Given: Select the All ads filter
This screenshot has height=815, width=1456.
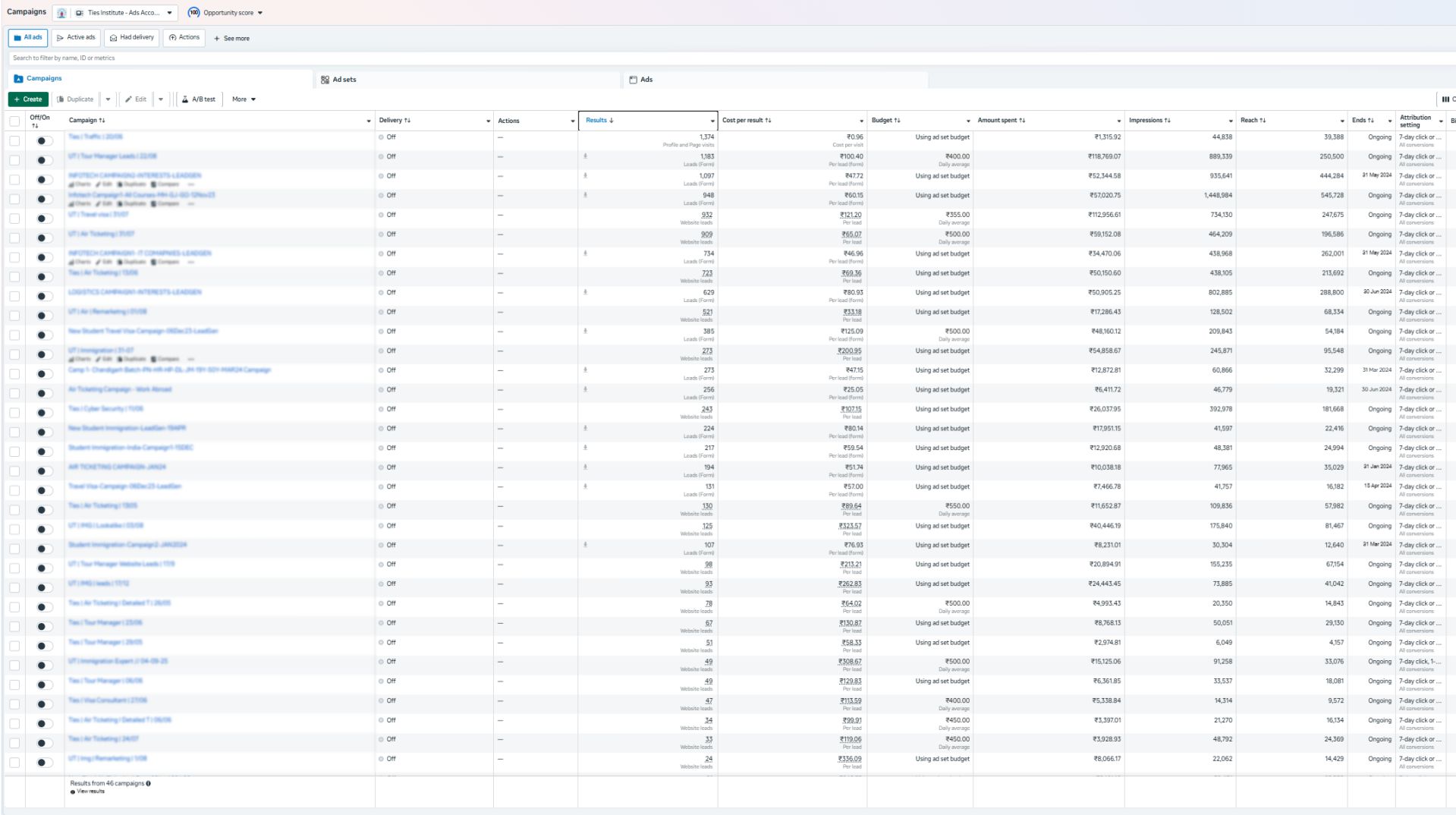Looking at the screenshot, I should tap(28, 38).
